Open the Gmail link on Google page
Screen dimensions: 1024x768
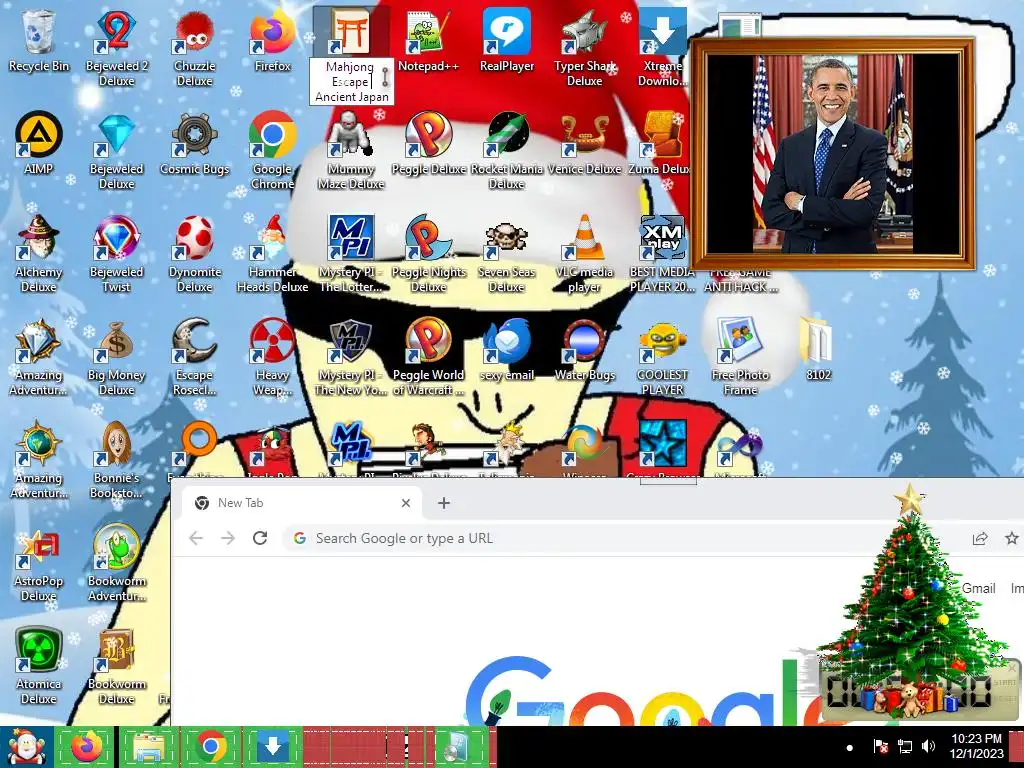978,588
